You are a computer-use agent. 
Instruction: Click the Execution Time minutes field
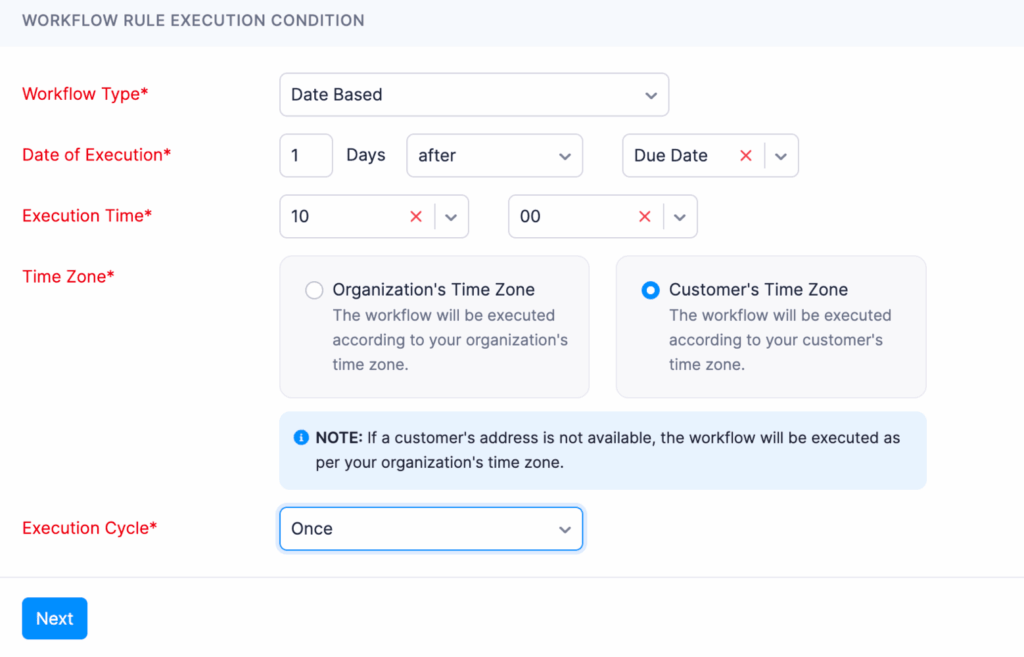[x=603, y=216]
